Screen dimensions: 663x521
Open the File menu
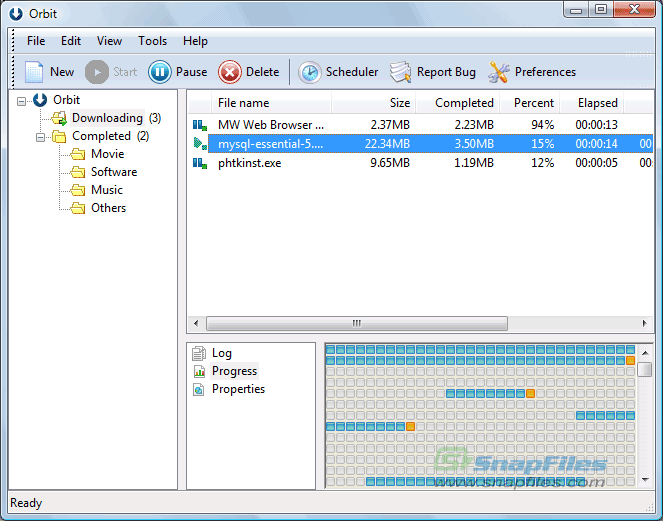pos(36,41)
